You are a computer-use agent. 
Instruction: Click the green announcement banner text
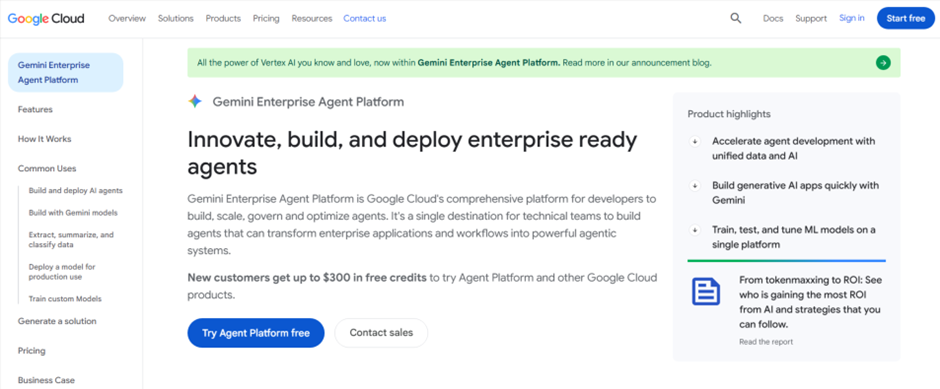454,62
